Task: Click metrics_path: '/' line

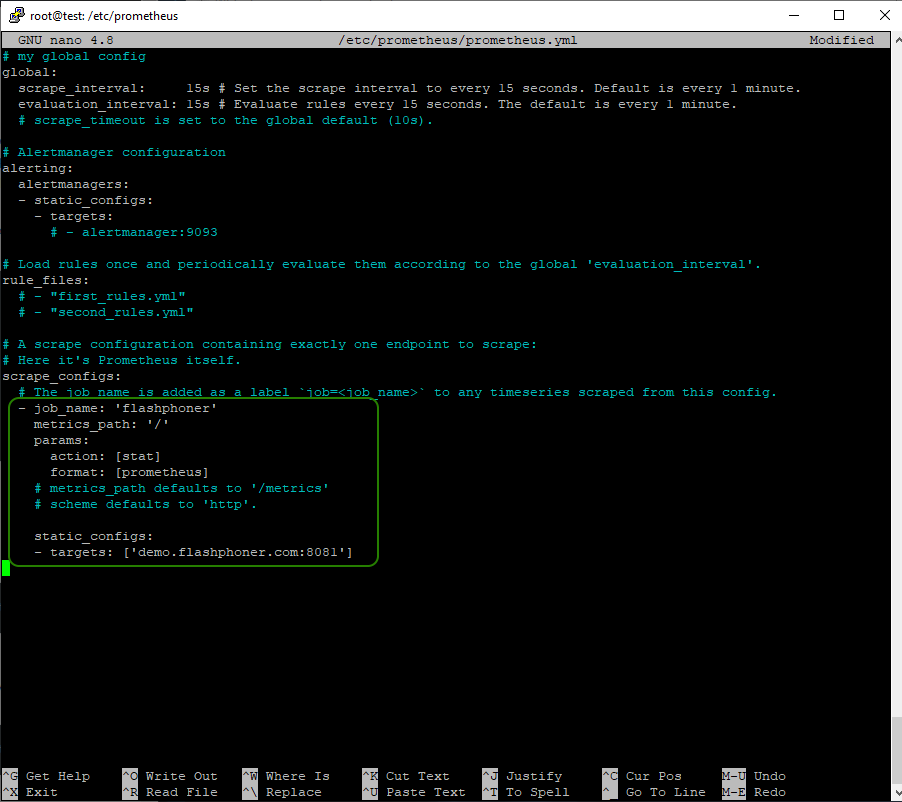Action: click(x=101, y=425)
